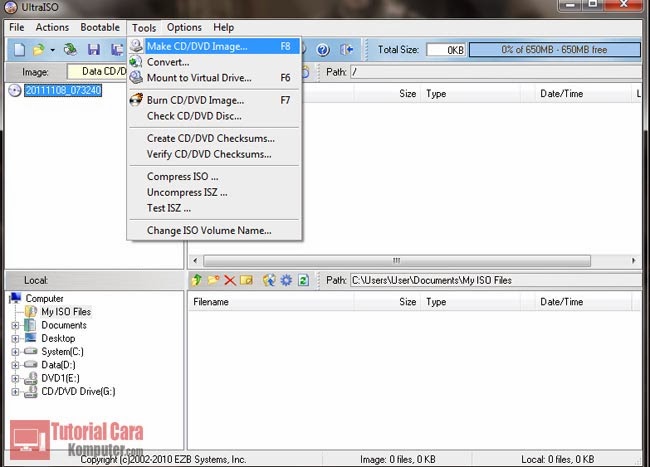
Task: Click the Open file folder toolbar icon
Action: pos(39,50)
